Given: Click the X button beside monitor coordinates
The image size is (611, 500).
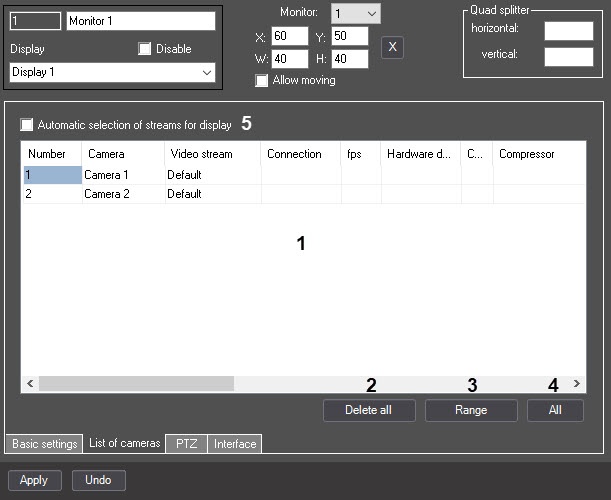Looking at the screenshot, I should pyautogui.click(x=392, y=47).
